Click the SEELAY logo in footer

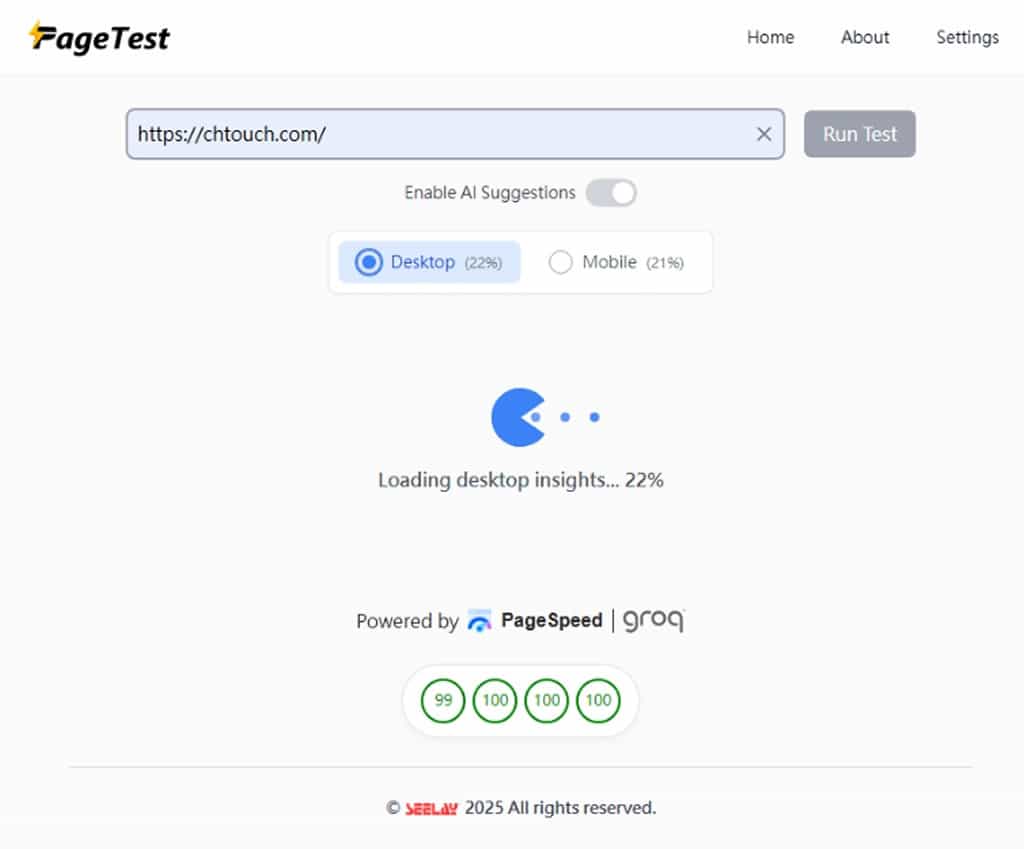click(x=432, y=808)
